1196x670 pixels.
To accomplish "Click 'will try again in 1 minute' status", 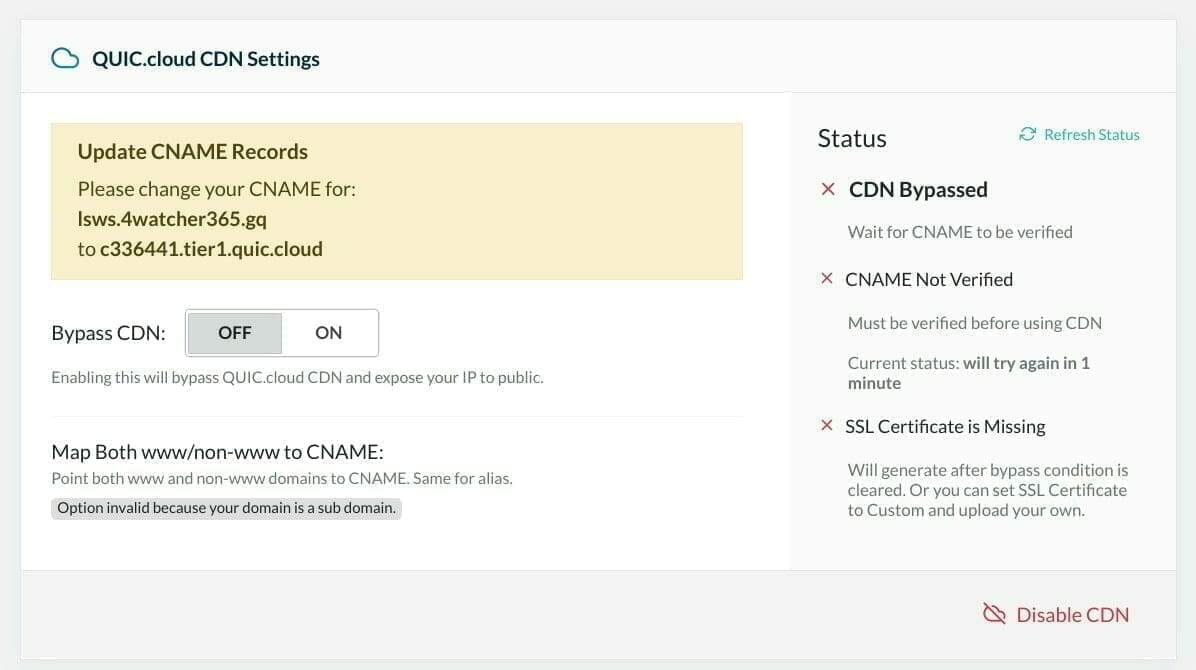I will click(969, 373).
